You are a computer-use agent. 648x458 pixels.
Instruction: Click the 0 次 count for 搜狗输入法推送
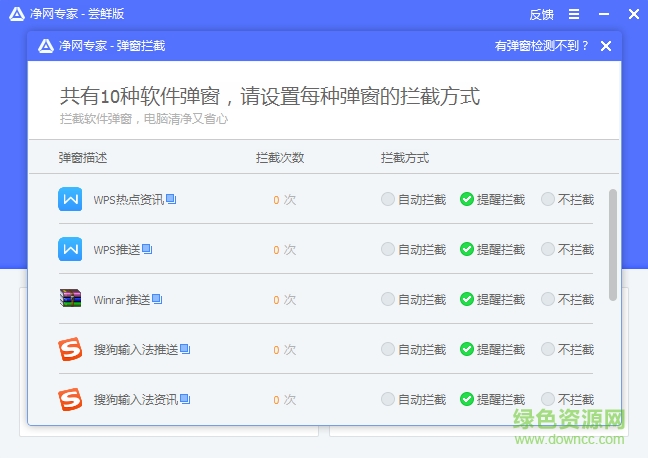click(284, 350)
